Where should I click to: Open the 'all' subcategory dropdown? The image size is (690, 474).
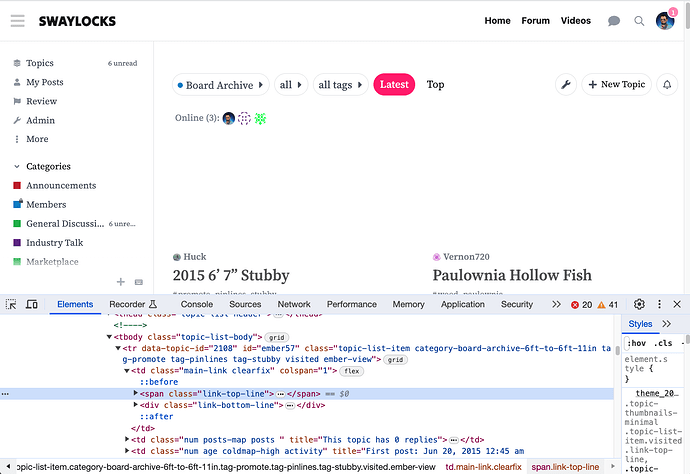point(291,85)
